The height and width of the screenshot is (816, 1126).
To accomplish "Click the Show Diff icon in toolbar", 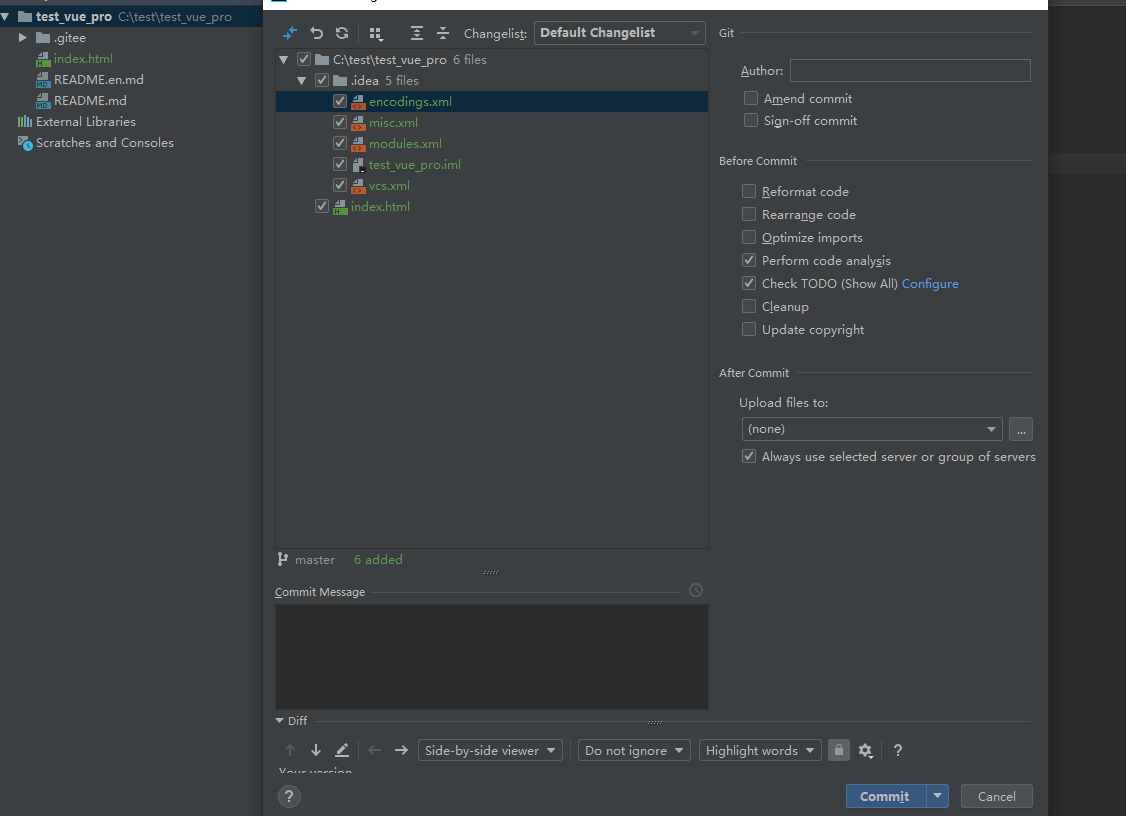I will point(290,33).
